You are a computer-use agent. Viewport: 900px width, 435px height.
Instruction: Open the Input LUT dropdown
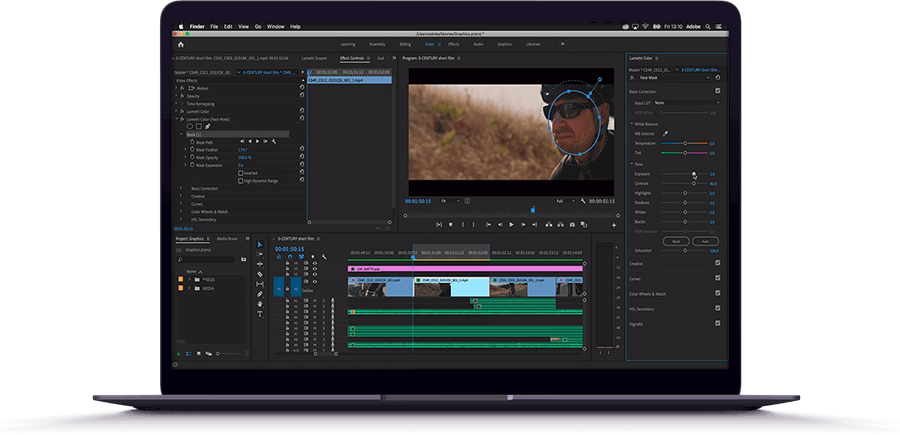tap(686, 103)
